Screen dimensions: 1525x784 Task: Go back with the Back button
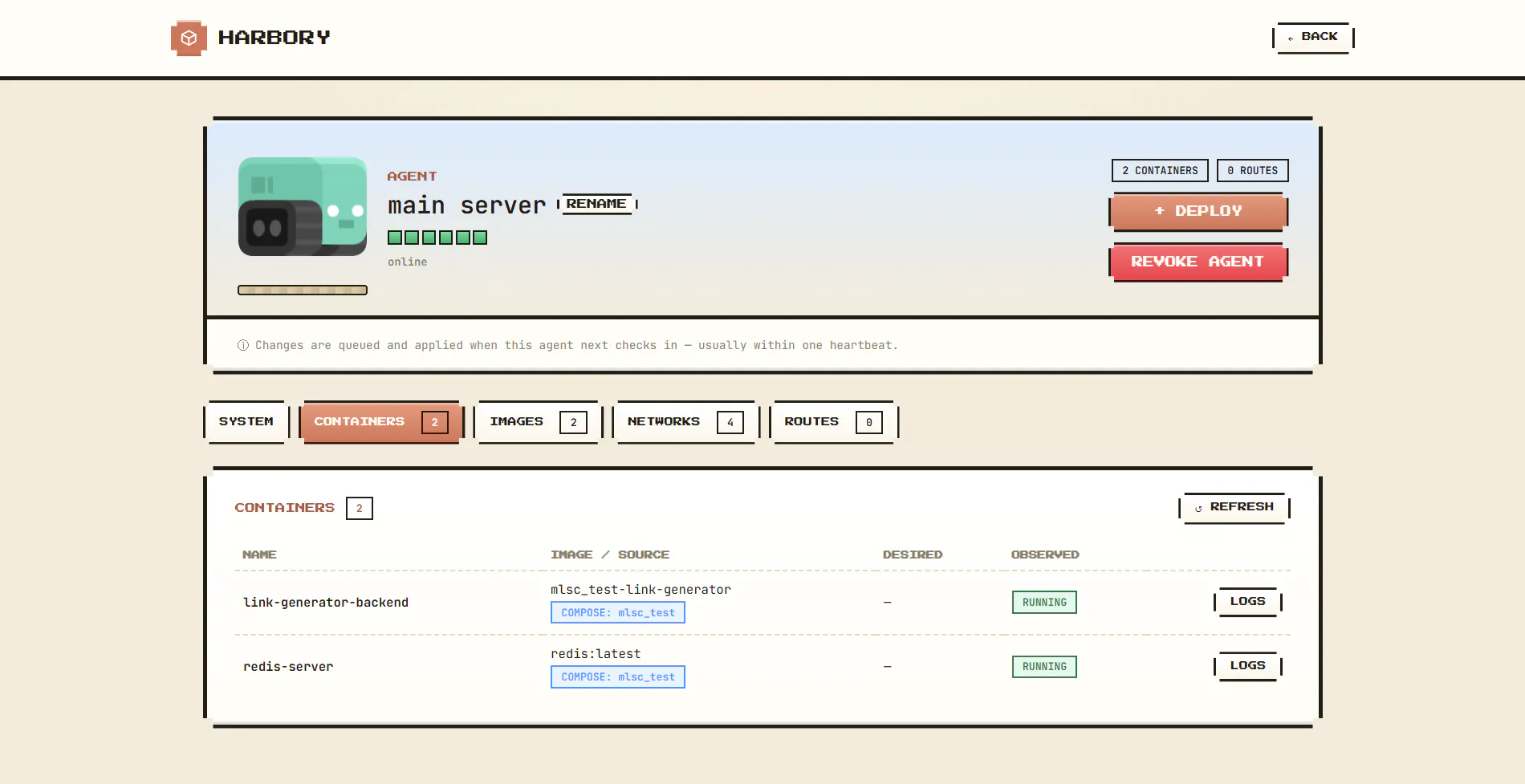[1313, 38]
